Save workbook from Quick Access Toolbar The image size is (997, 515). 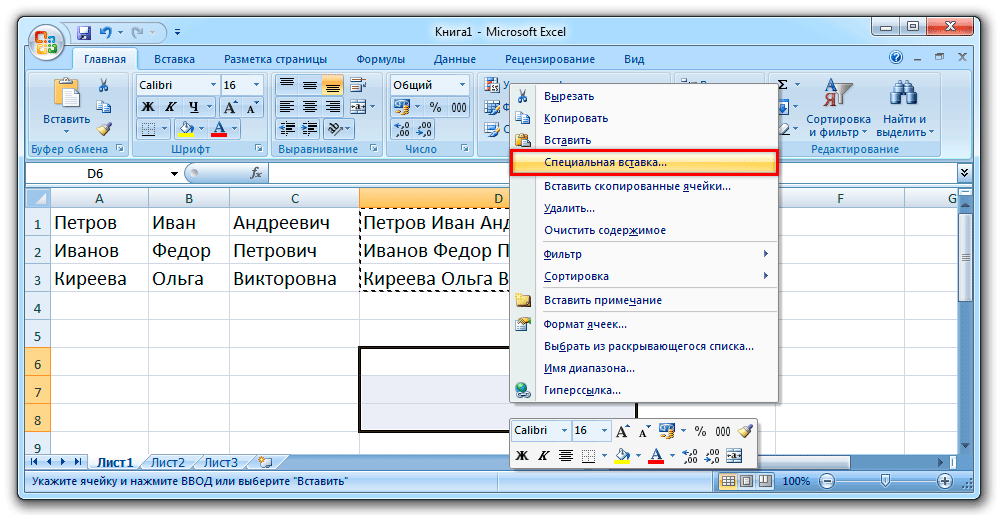84,32
